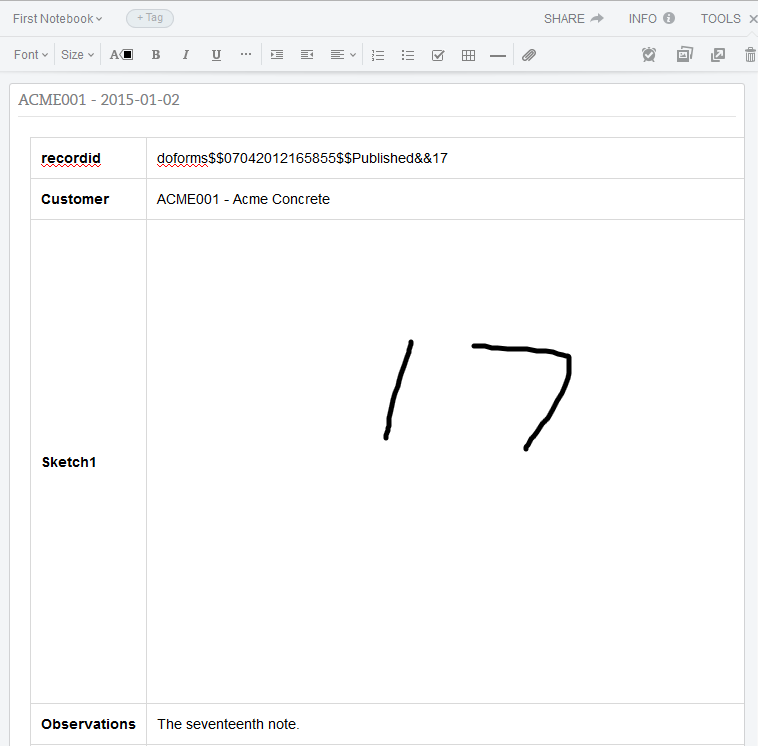Open note in new window icon

click(718, 55)
